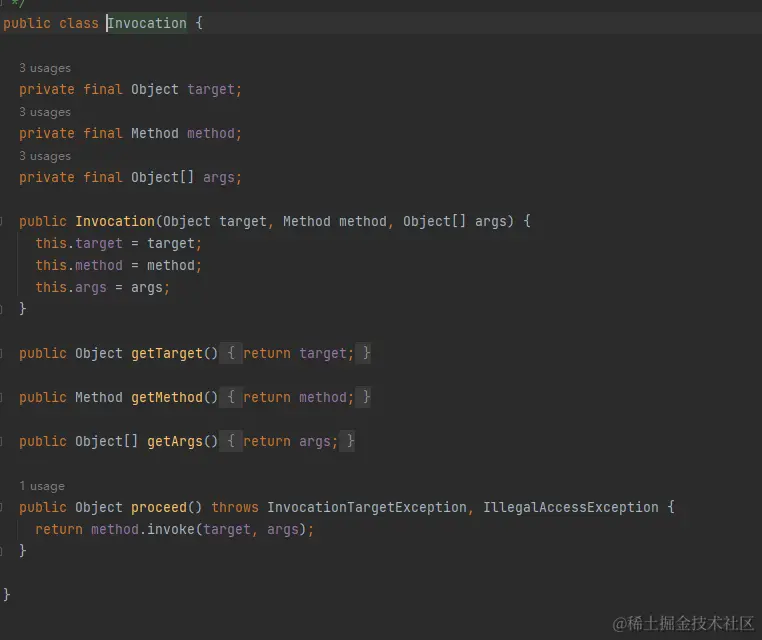
Task: Click the class keyword in declaration
Action: 79,23
